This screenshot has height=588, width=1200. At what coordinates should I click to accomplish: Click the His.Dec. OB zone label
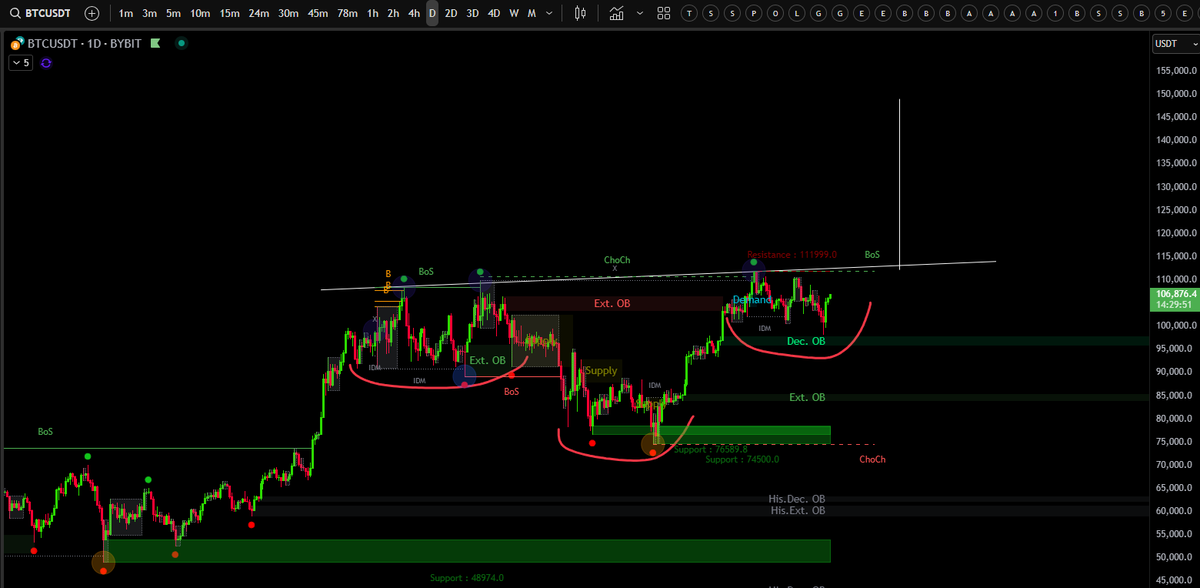797,499
